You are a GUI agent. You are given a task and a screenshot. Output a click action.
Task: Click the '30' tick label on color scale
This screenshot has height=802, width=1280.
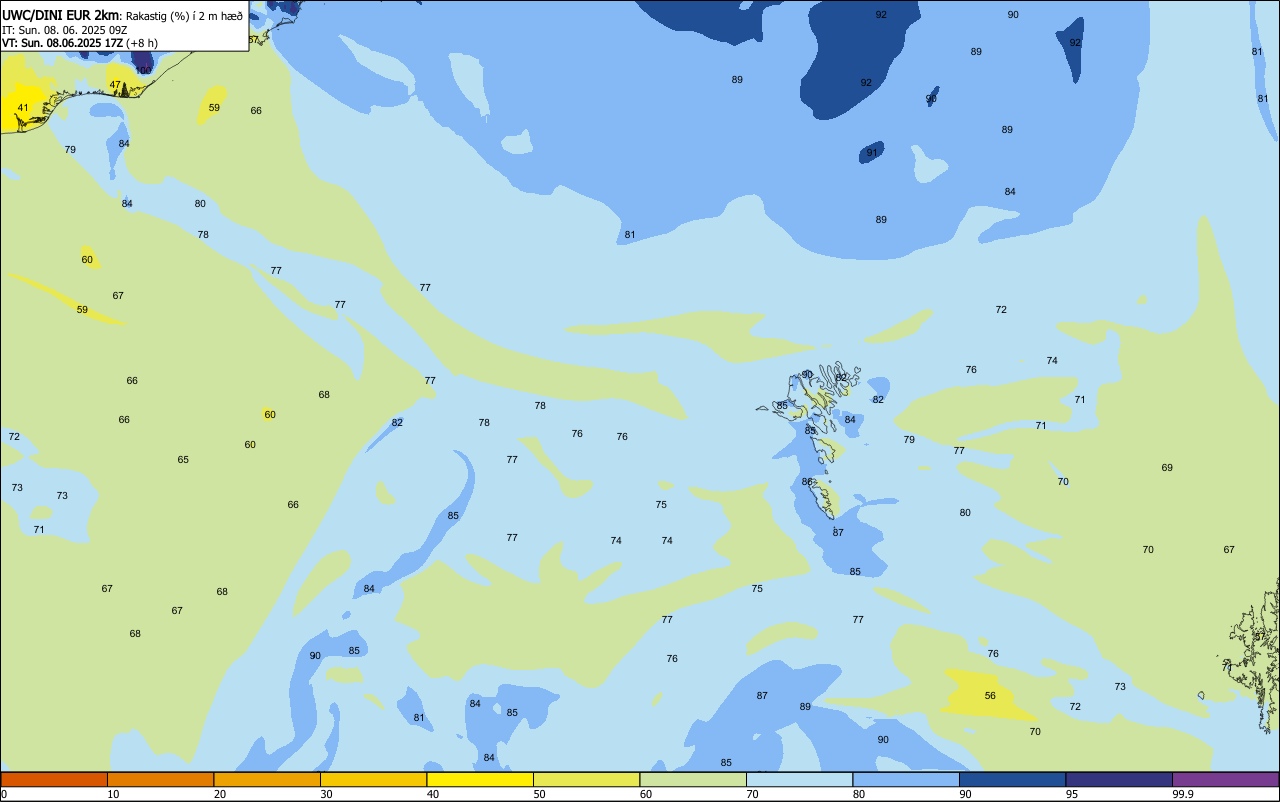(326, 794)
